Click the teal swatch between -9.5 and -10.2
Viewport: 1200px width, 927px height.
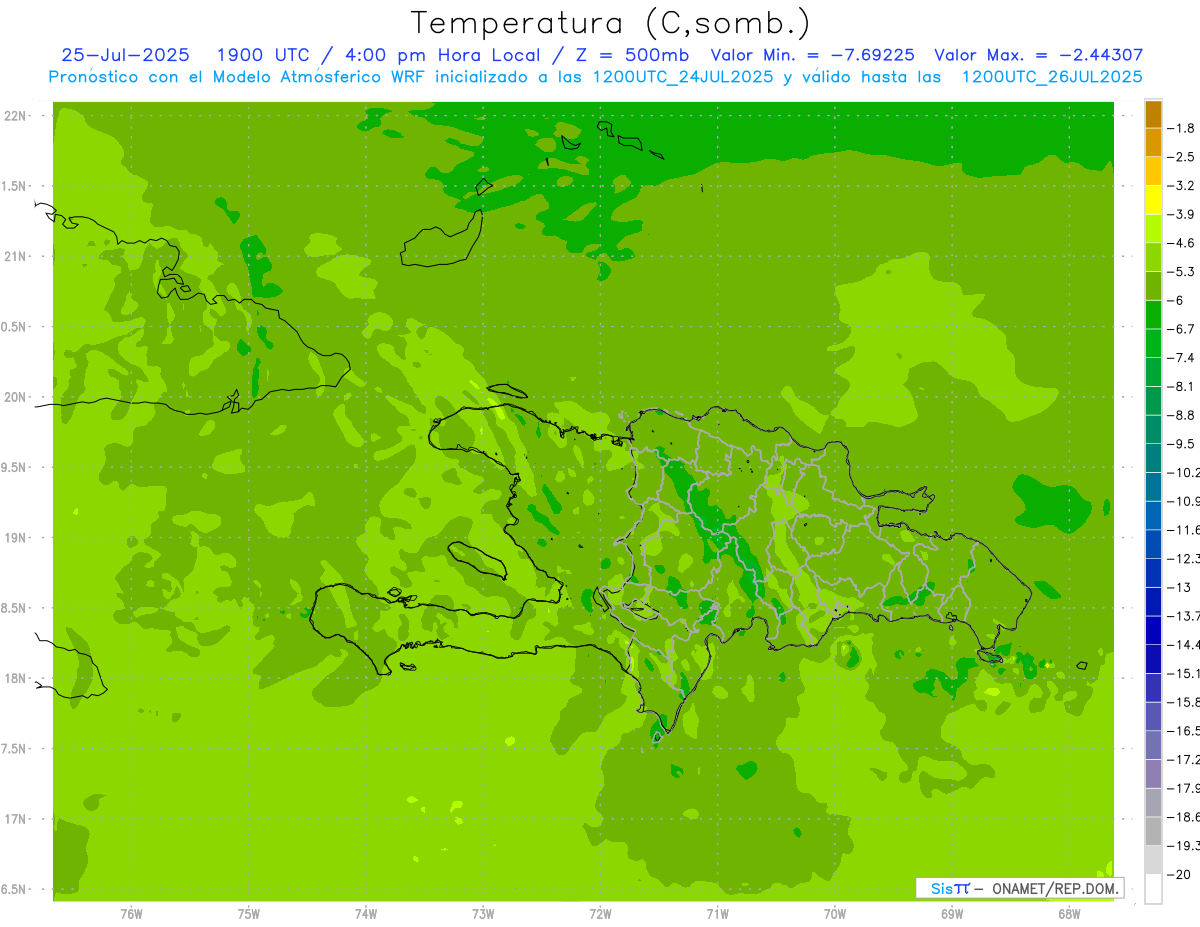[1153, 458]
